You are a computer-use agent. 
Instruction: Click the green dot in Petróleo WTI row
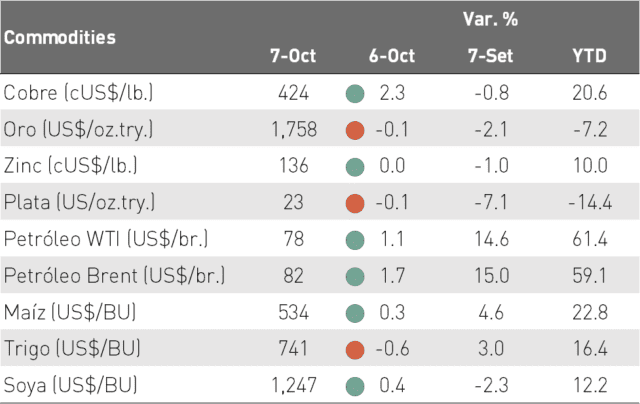coord(355,240)
